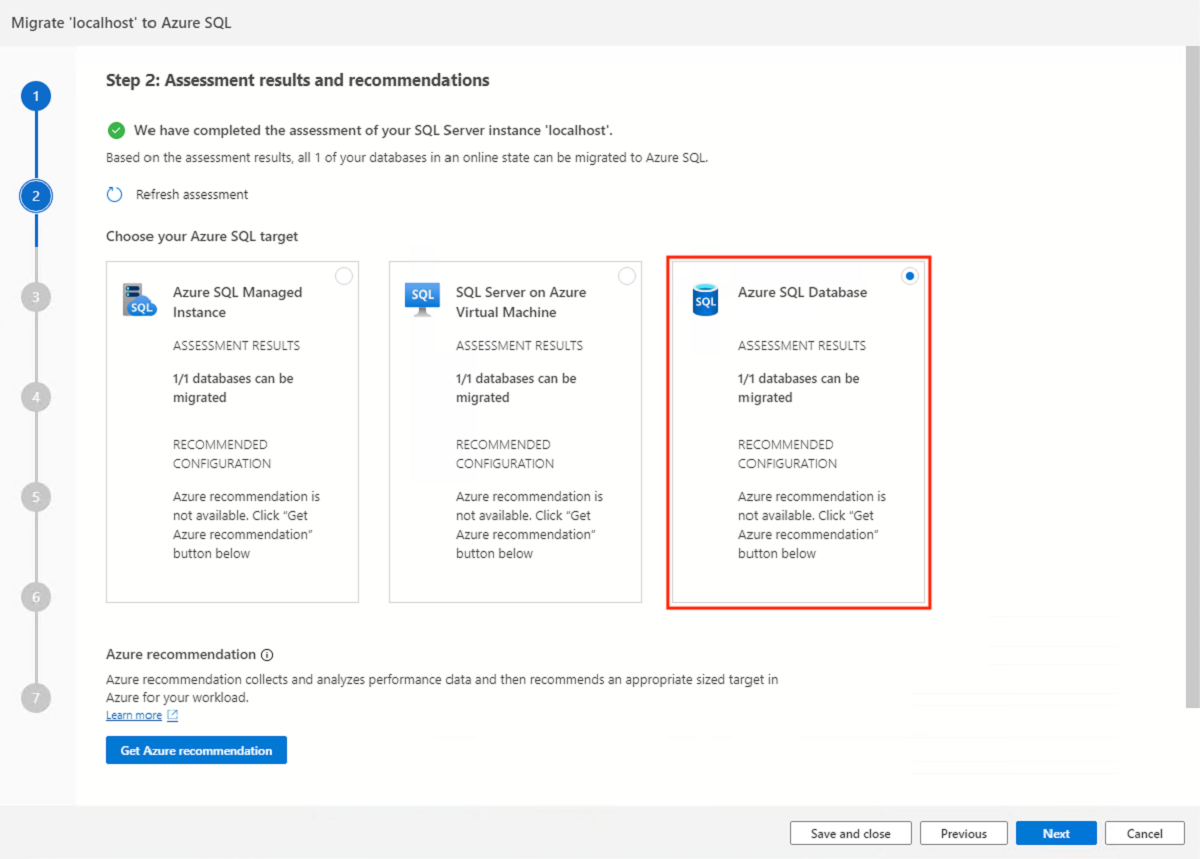Select Azure SQL Managed Instance radio button
The width and height of the screenshot is (1200, 859).
pos(344,277)
